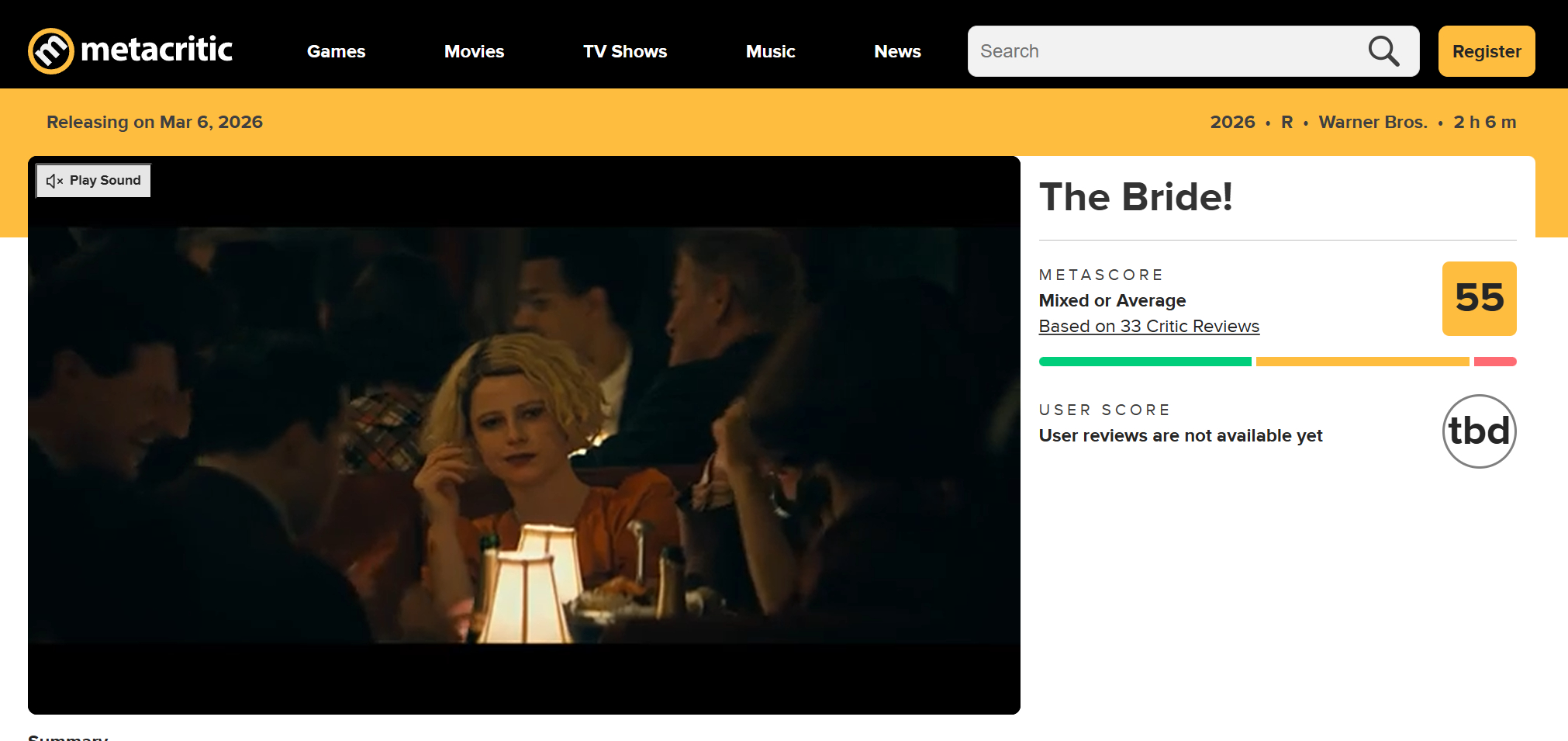Click the muted speaker icon

54,181
